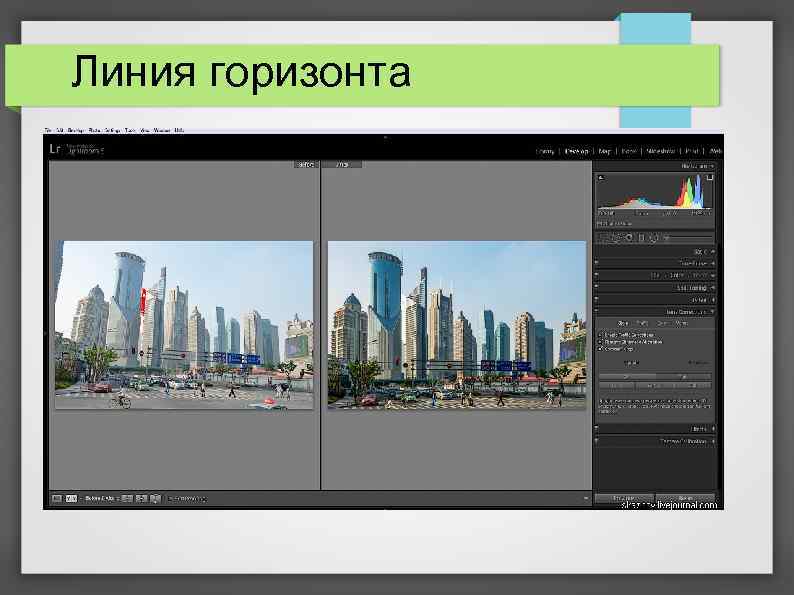The width and height of the screenshot is (794, 595).
Task: Expand the Basic panel
Action: (712, 252)
